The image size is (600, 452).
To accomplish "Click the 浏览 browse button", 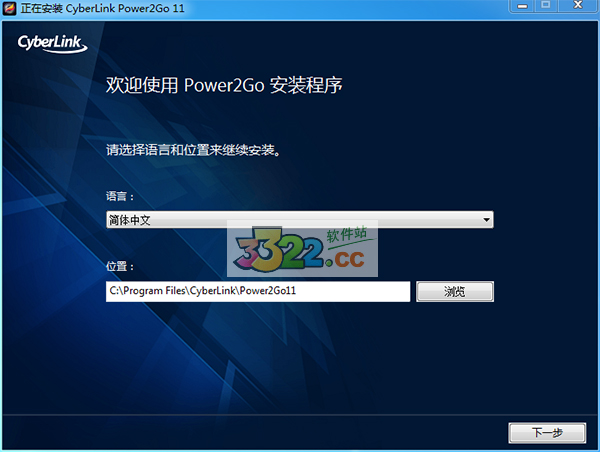I will coord(455,292).
